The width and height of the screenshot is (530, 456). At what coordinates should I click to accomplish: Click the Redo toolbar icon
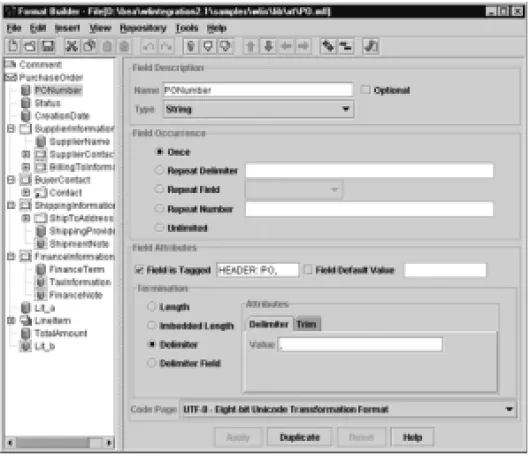(x=167, y=46)
